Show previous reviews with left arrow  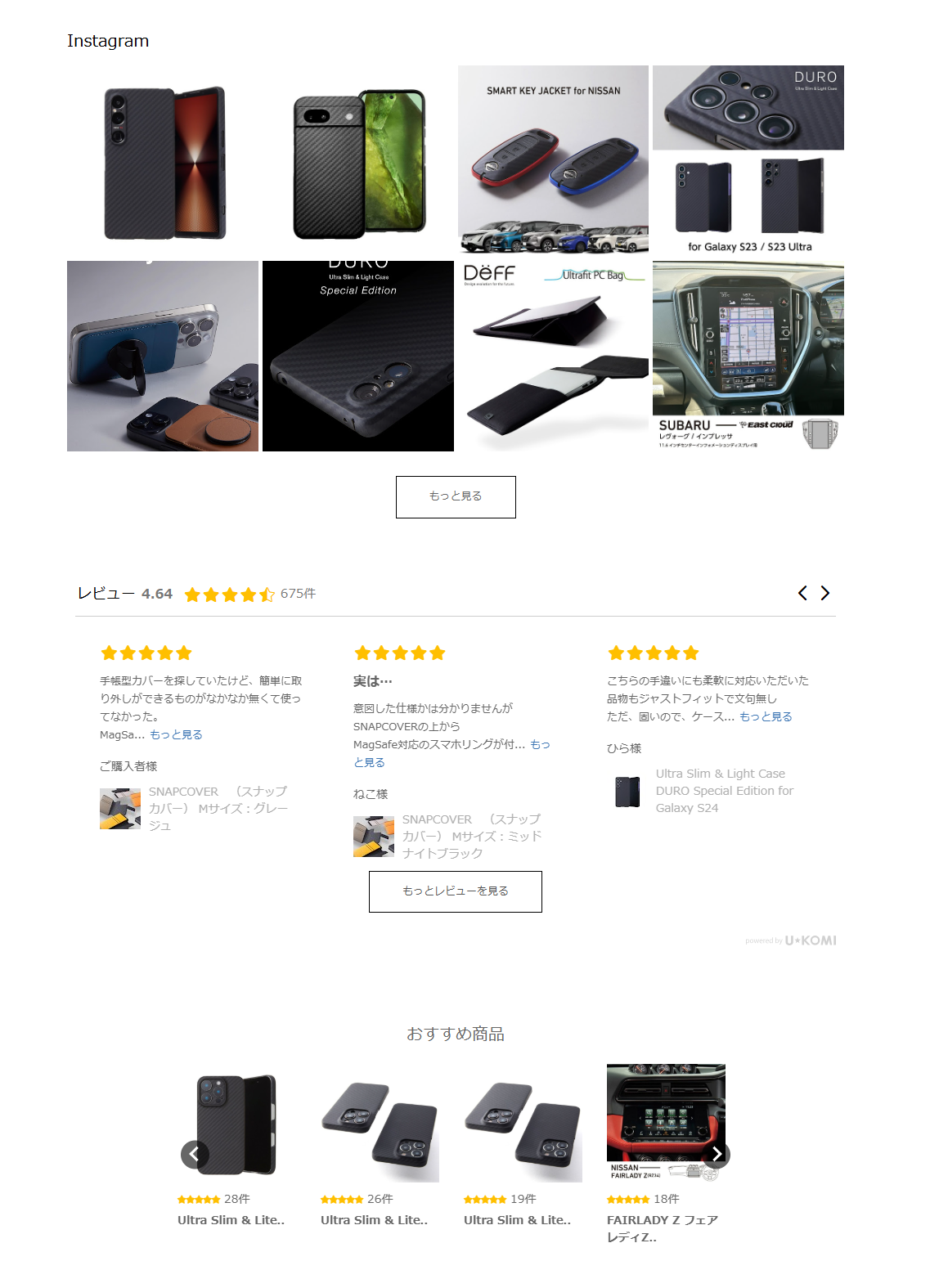pos(802,593)
